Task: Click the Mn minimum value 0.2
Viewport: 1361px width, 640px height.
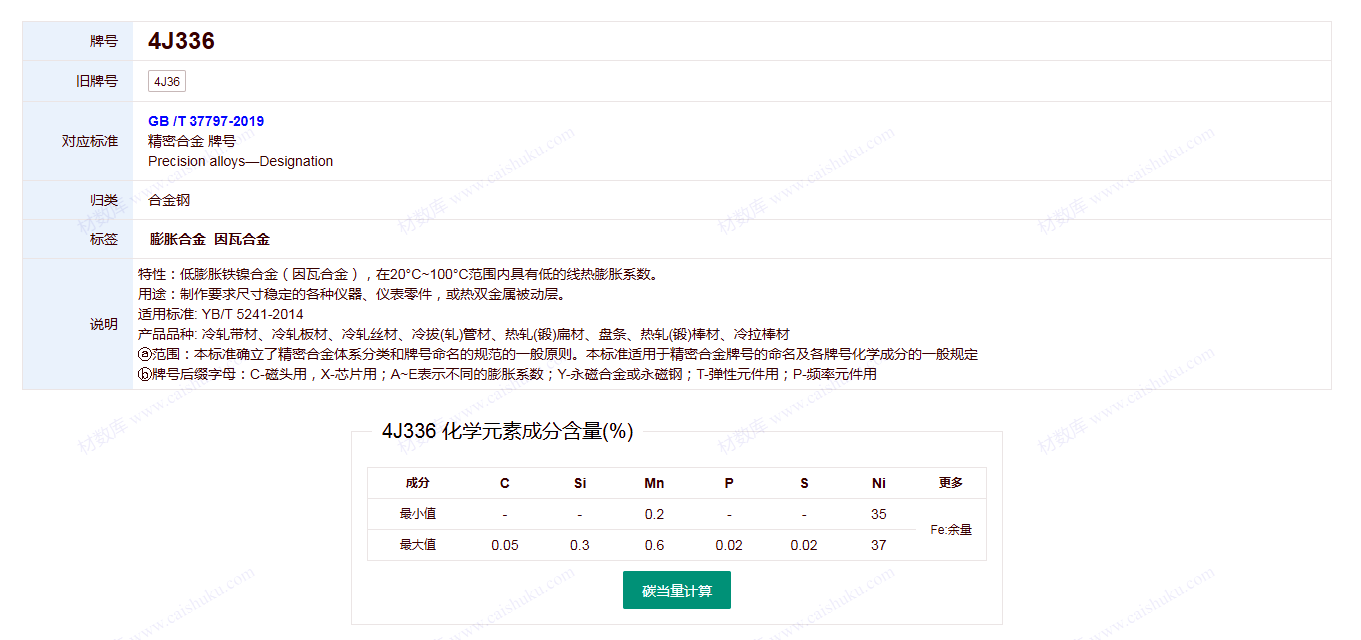Action: pos(654,514)
